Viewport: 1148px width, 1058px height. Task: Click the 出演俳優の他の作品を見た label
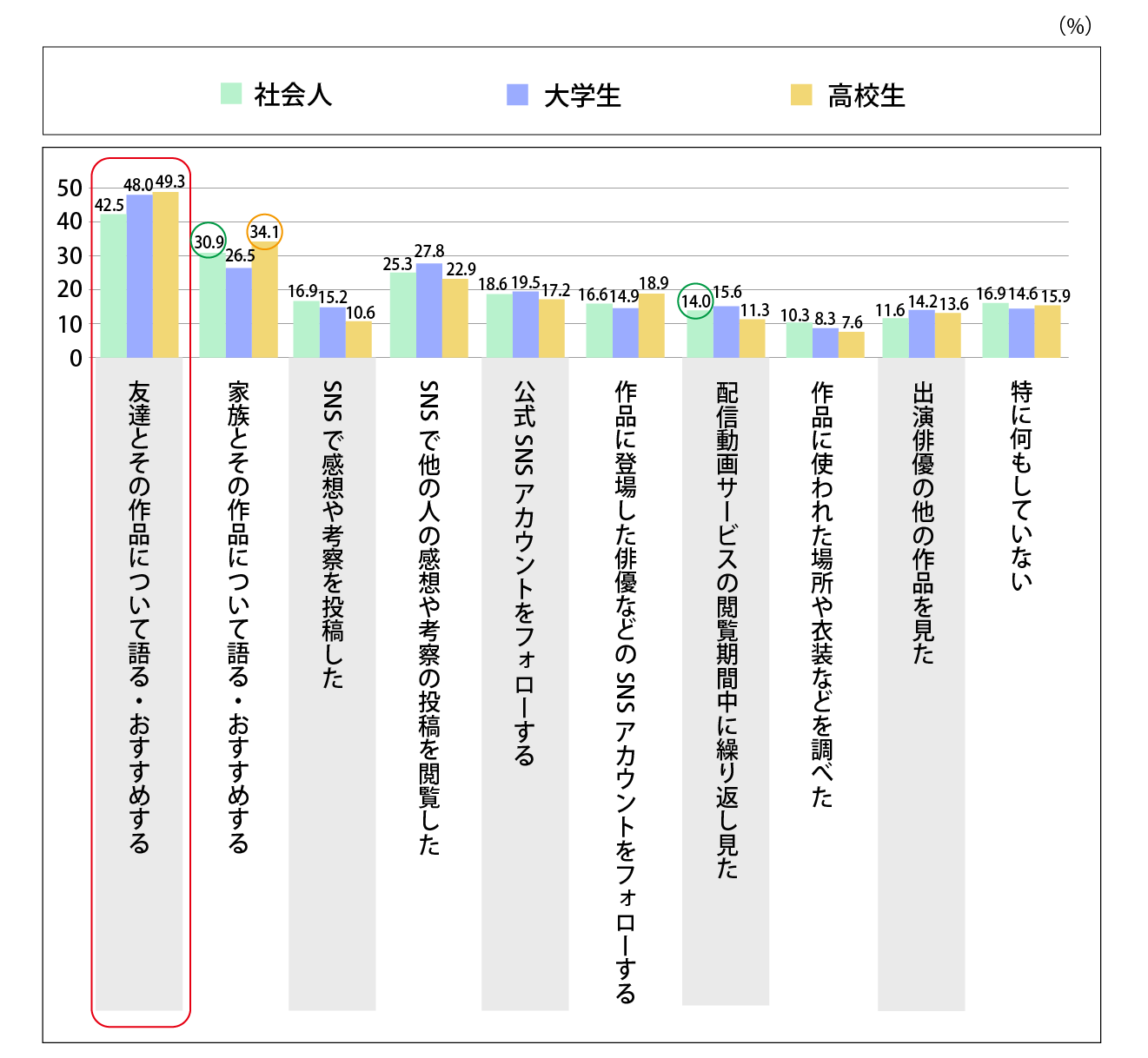923,523
